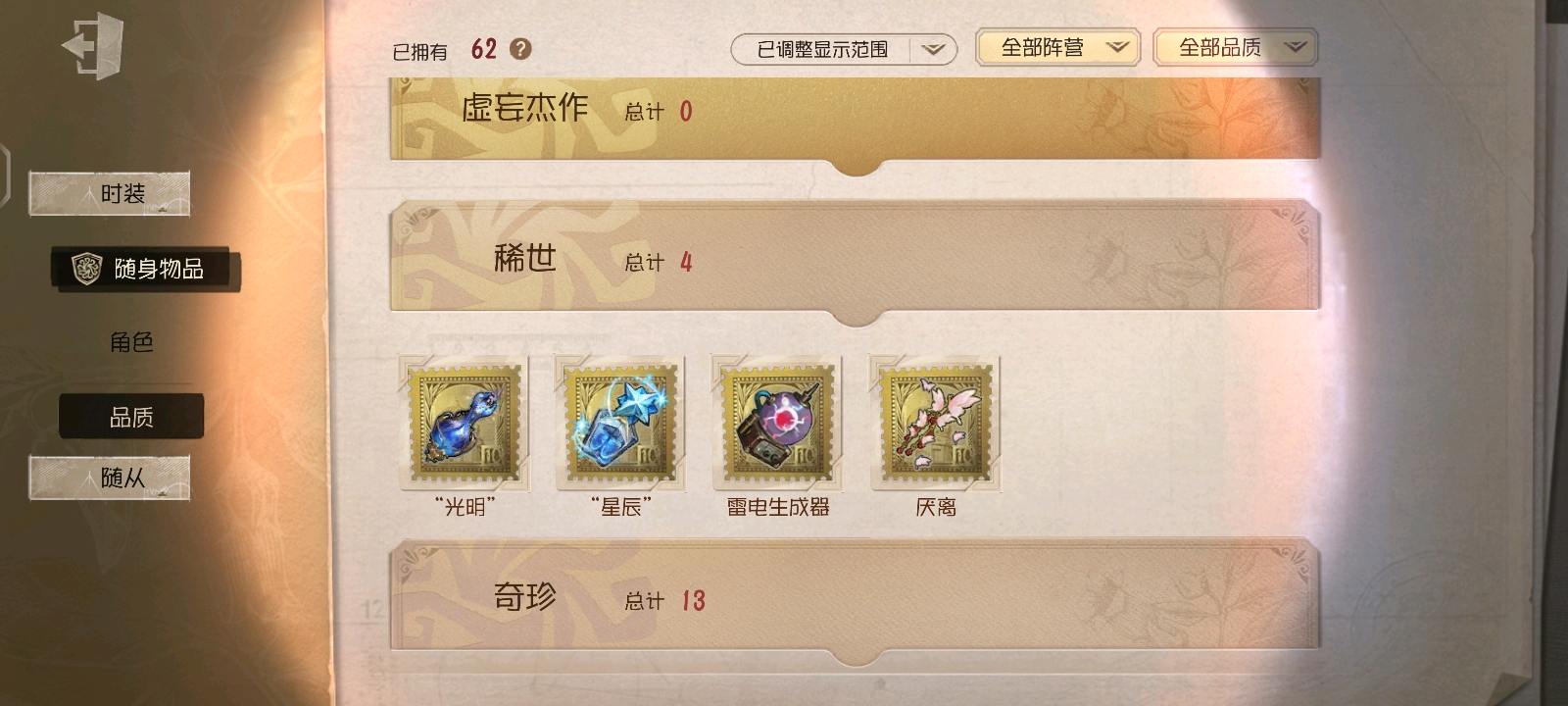This screenshot has width=1568, height=706.
Task: Switch to the 随从 tab
Action: coord(109,478)
